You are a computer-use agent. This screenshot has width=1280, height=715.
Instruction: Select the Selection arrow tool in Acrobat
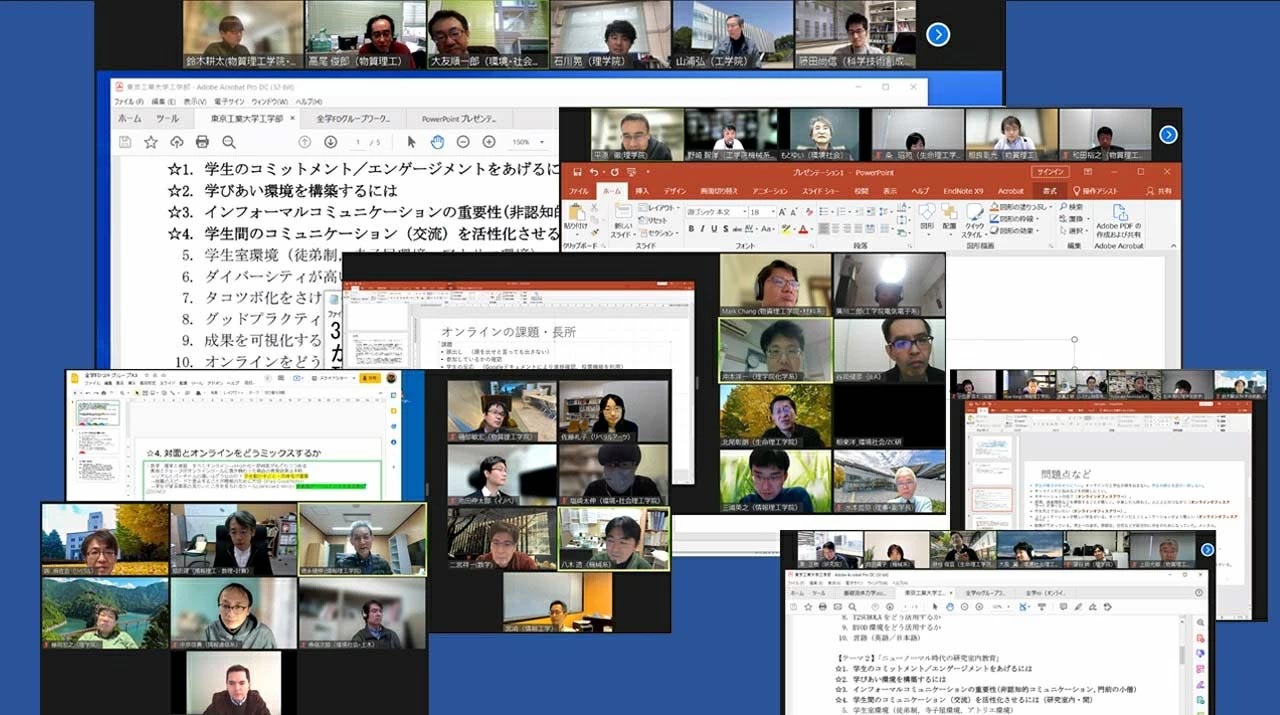[x=412, y=142]
